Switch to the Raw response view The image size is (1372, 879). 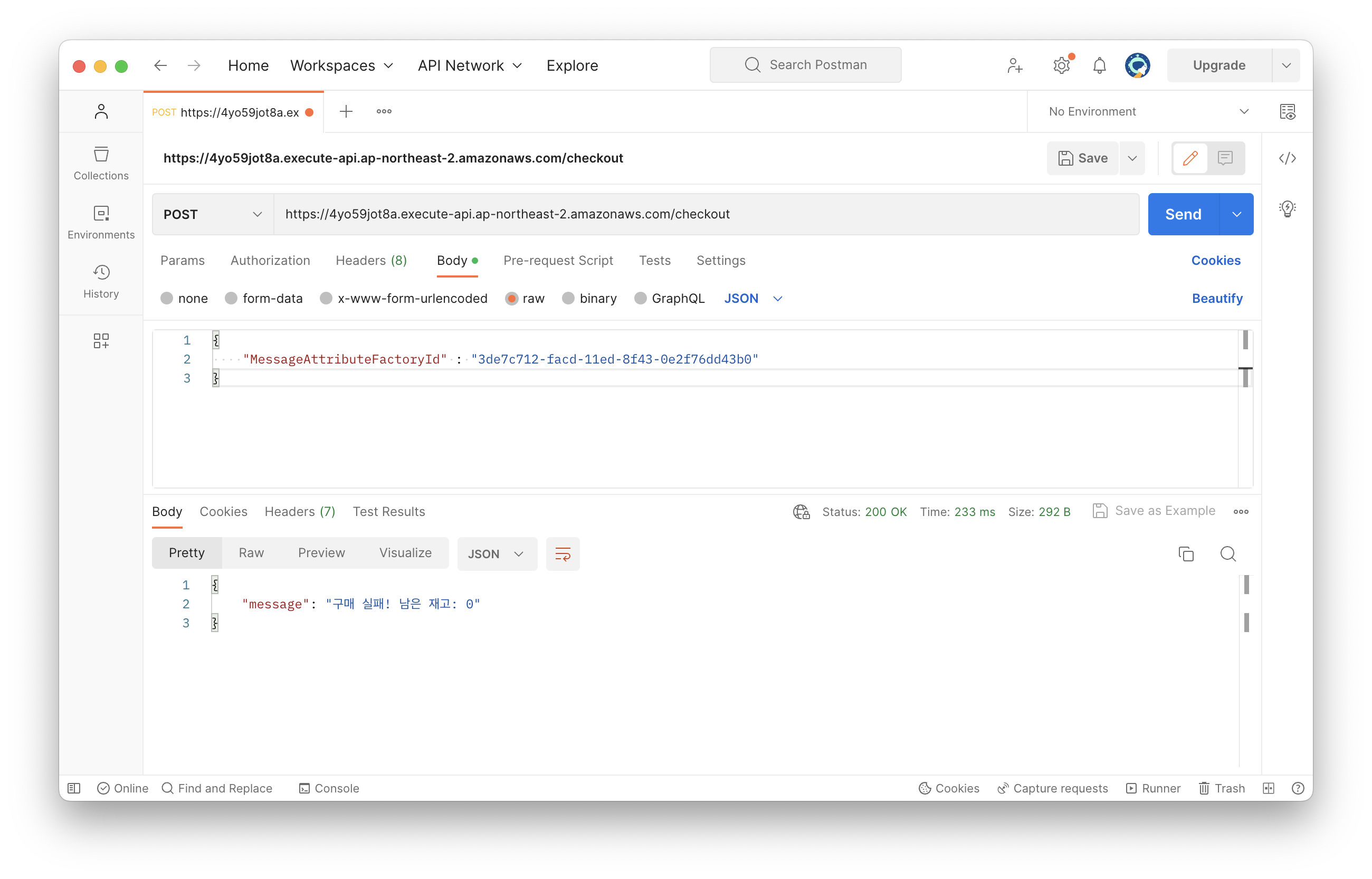pos(251,552)
